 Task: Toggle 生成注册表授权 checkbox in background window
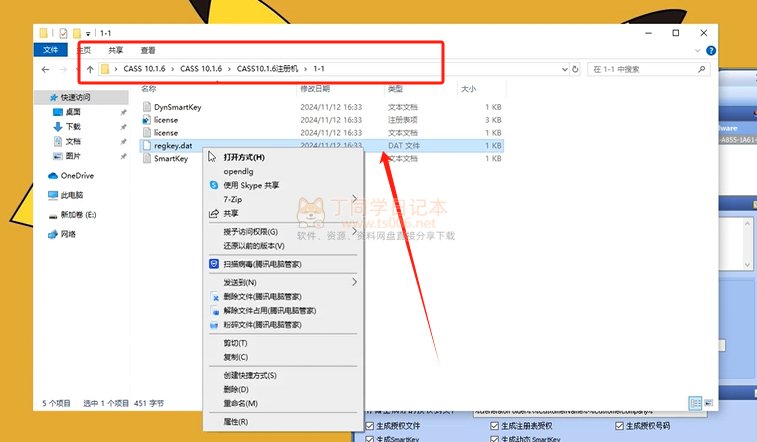click(494, 426)
